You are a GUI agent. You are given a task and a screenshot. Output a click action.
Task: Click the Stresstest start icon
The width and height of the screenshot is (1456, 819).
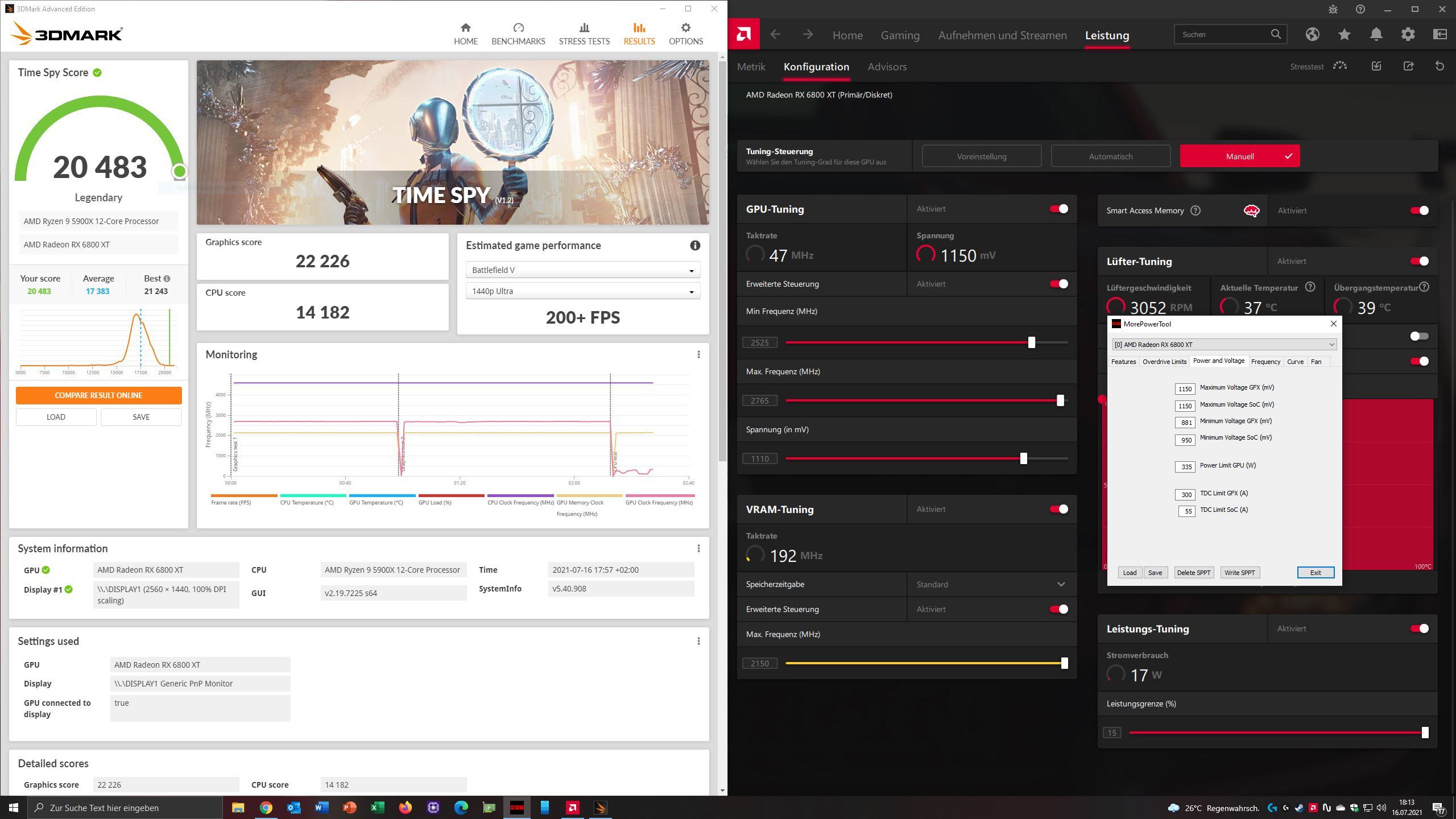click(1339, 67)
